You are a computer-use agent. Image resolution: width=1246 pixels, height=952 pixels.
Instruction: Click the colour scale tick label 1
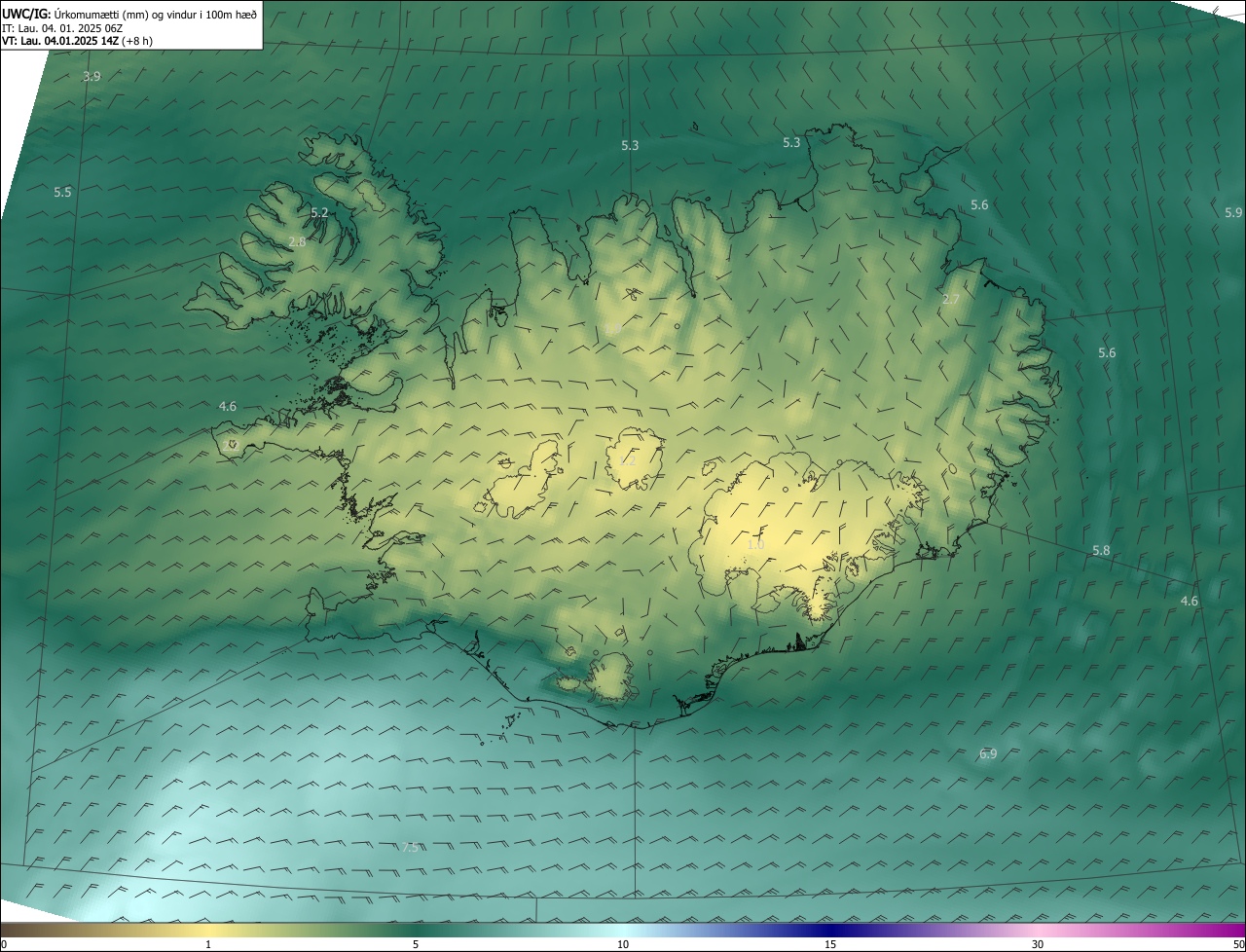(208, 944)
